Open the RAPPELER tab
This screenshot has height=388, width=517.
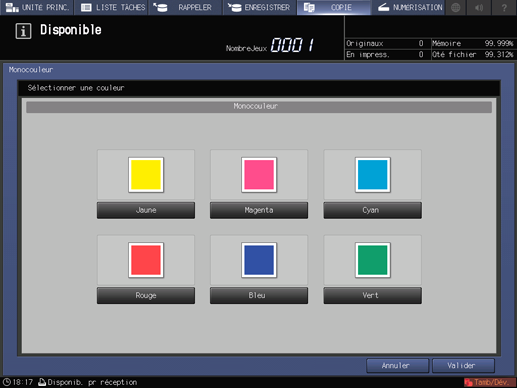point(185,7)
